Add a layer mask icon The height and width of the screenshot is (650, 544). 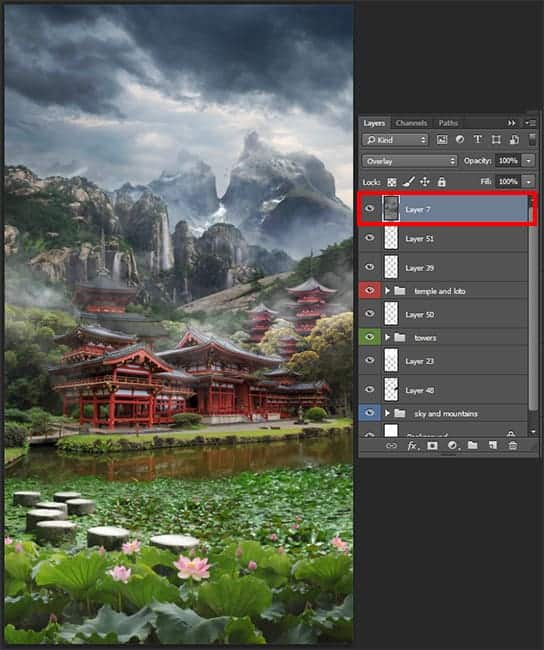(432, 446)
